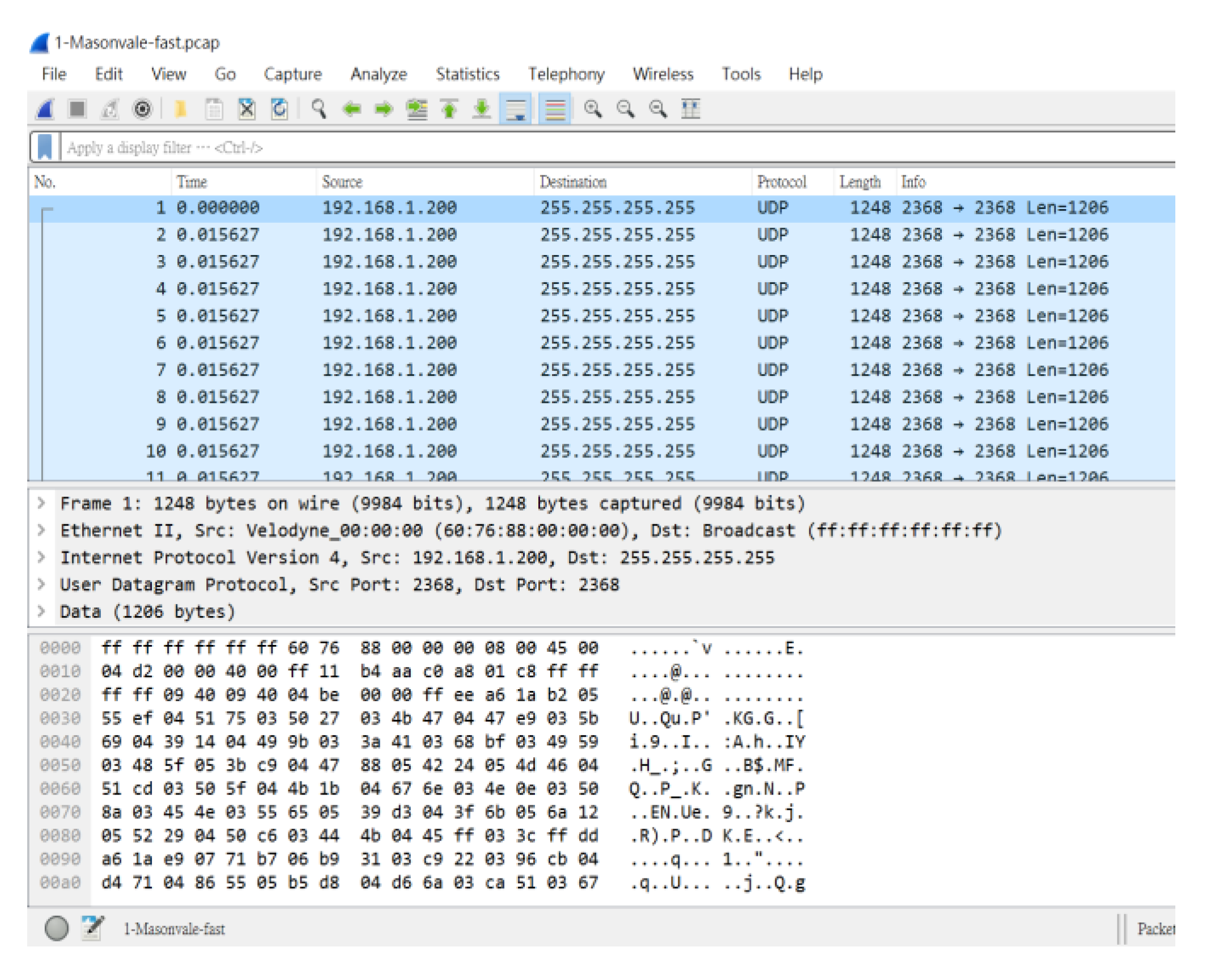1232x972 pixels.
Task: Click the reload capture file icon
Action: point(279,109)
